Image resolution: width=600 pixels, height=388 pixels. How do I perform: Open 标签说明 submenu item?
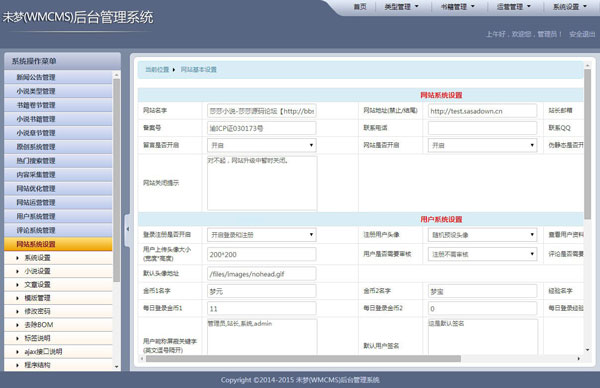pyautogui.click(x=58, y=338)
